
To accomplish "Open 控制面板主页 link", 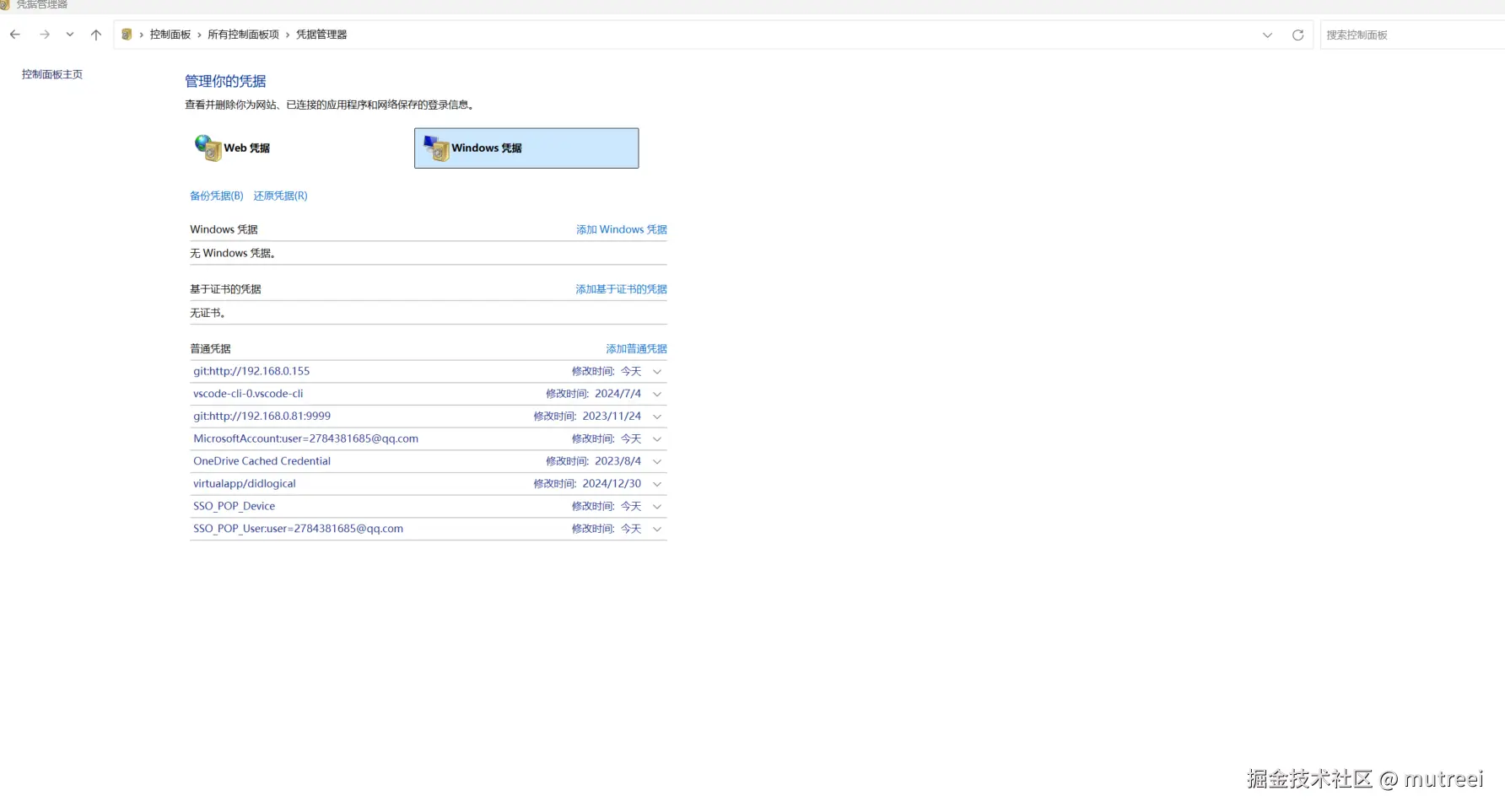I will tap(52, 74).
